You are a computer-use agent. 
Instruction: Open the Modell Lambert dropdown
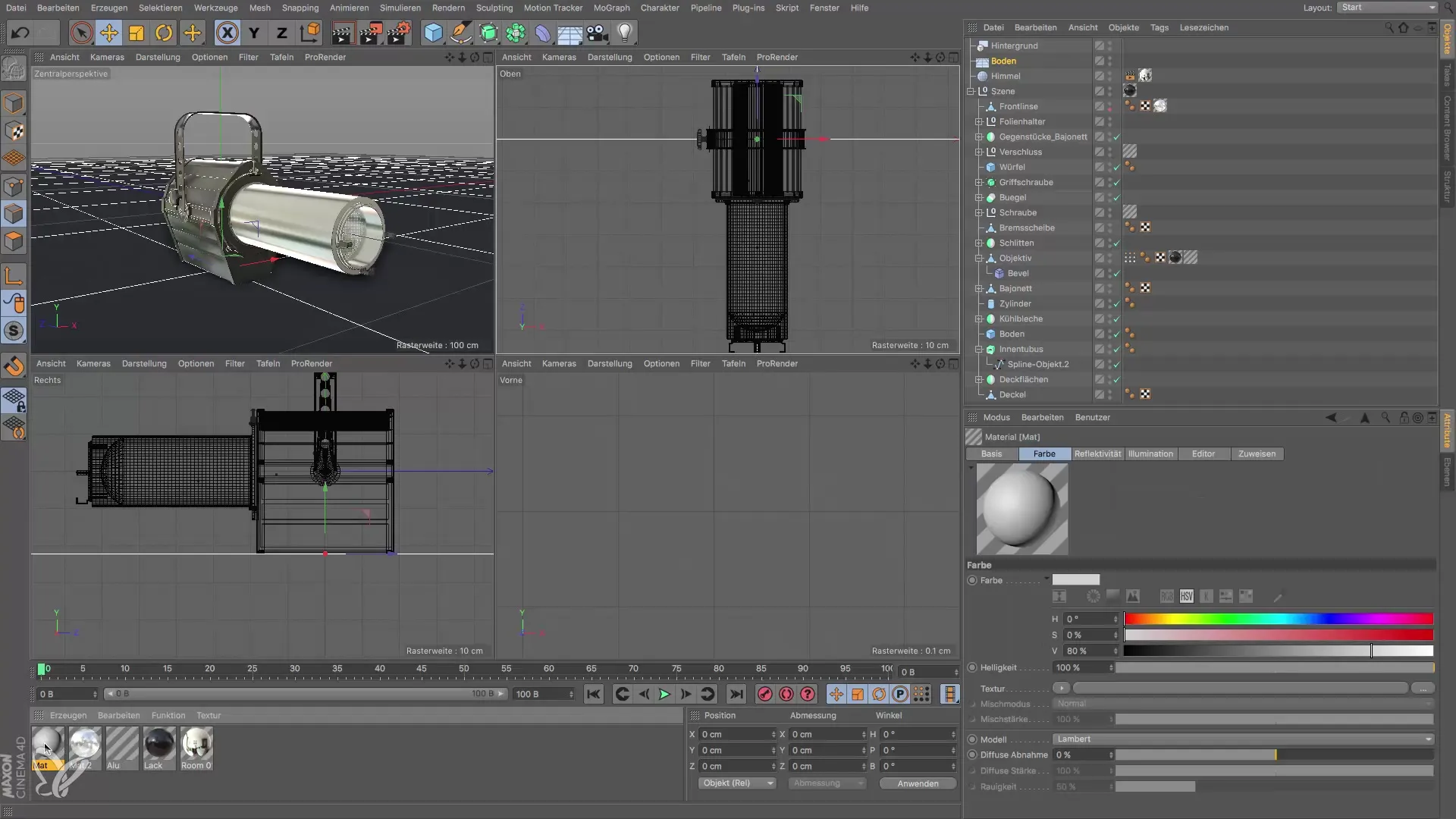(1244, 739)
